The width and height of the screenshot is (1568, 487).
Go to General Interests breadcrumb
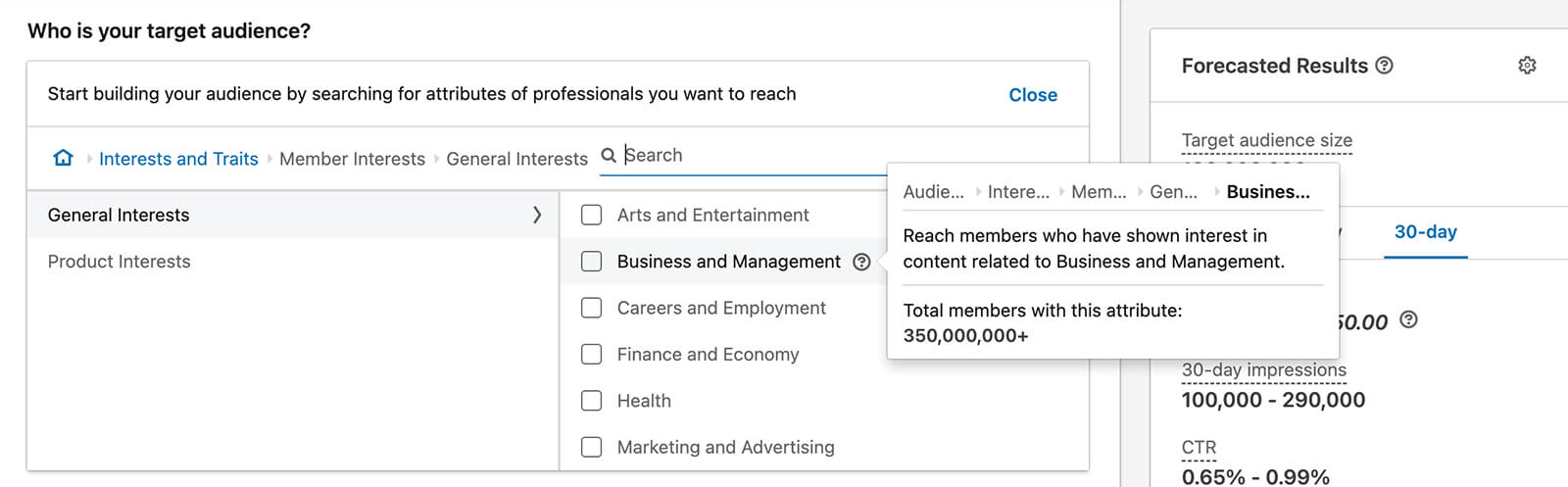[516, 159]
